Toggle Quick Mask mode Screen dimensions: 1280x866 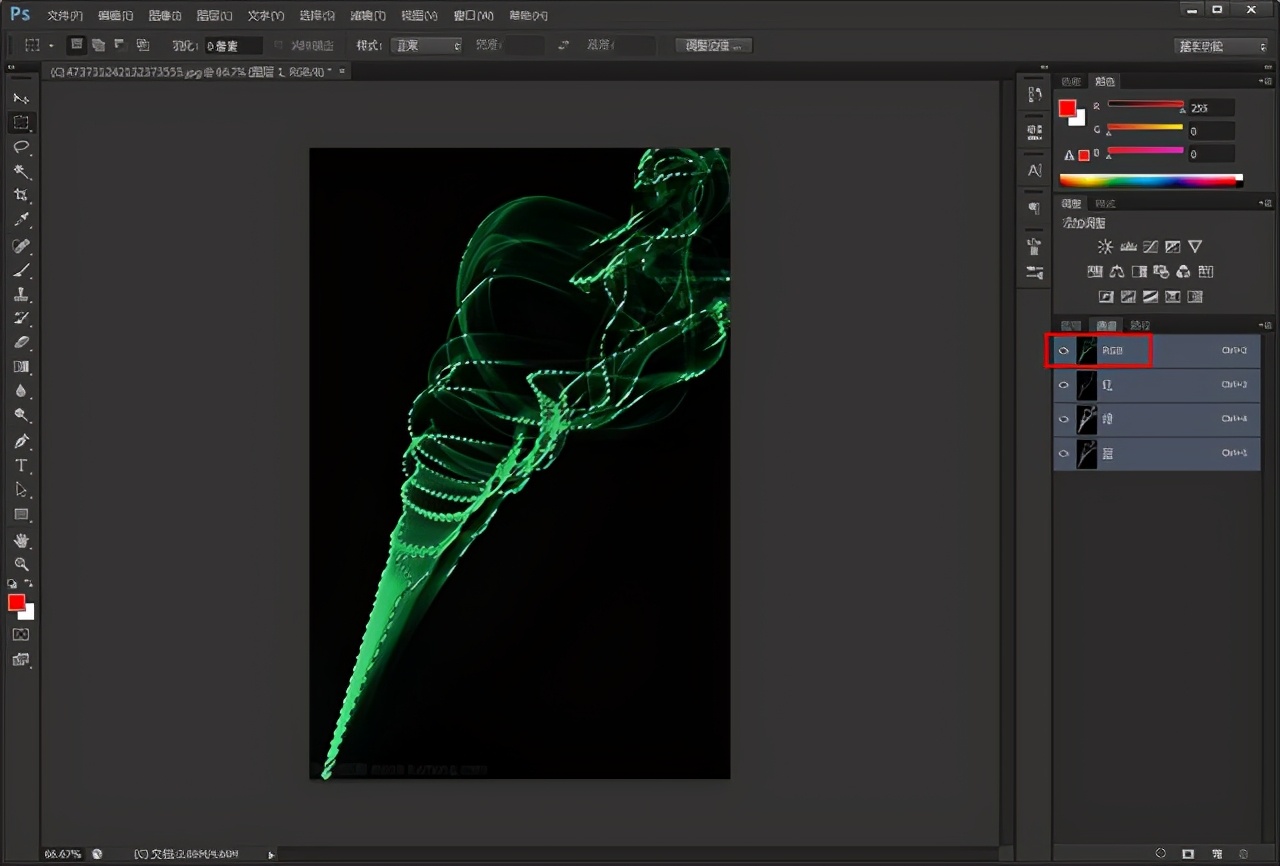click(21, 634)
